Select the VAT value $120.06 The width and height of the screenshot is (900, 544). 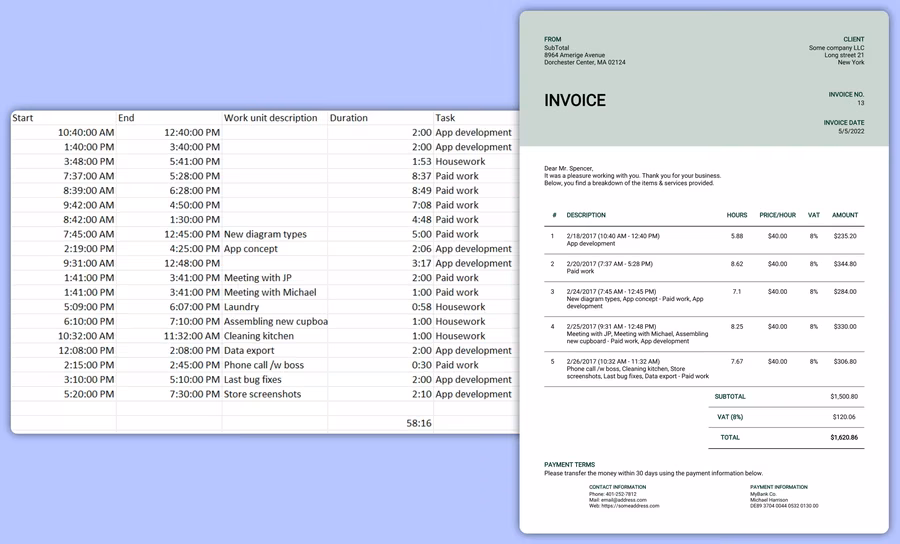pos(844,417)
